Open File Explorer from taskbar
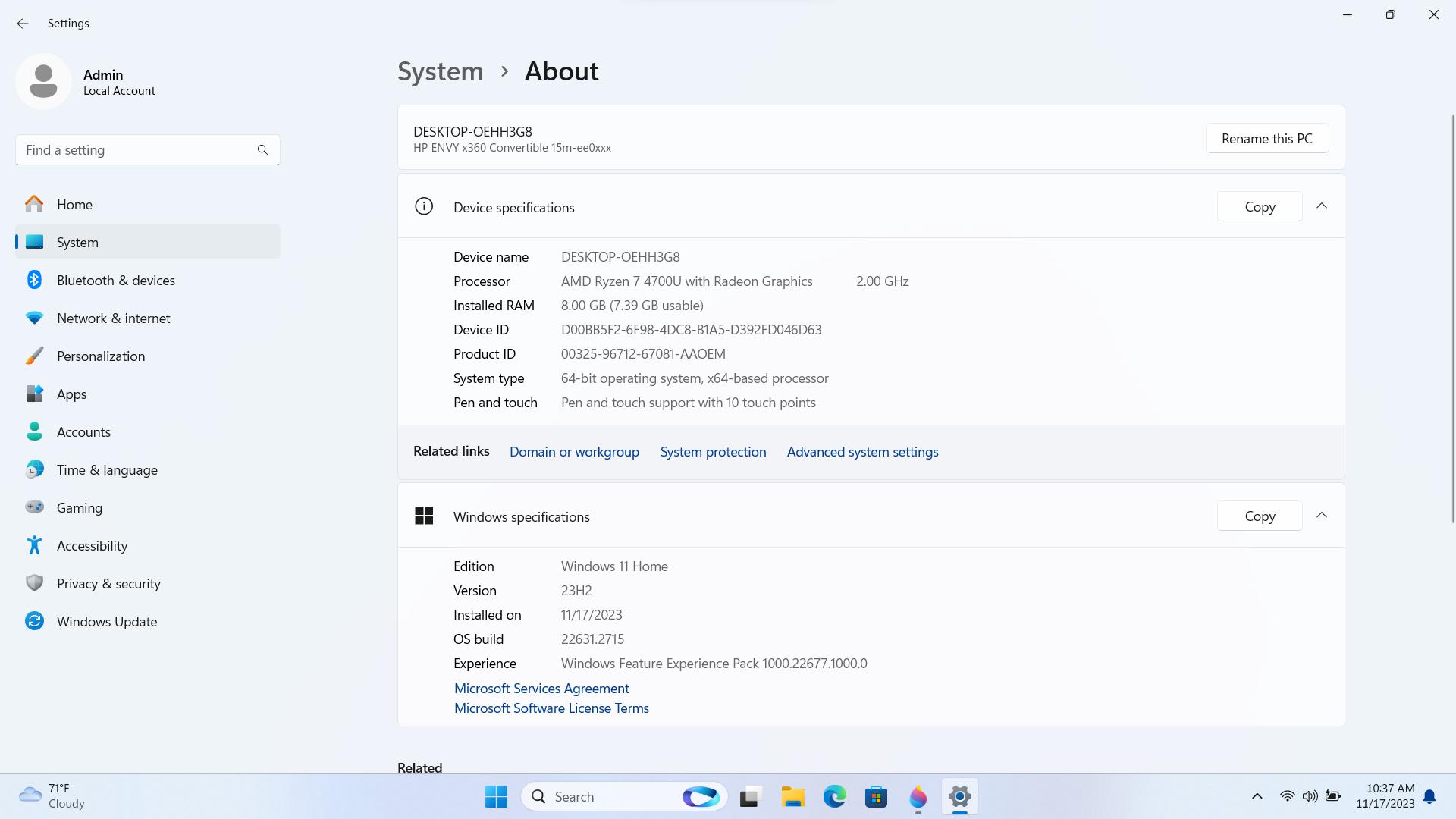Screen dimensions: 1456x819 793,796
